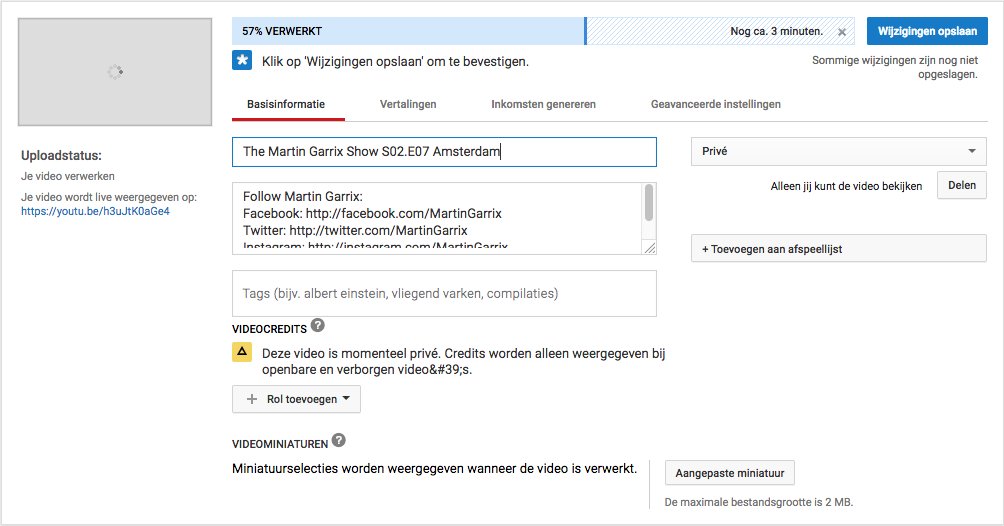Open the Geavanceerde instellingen tab

(x=716, y=104)
